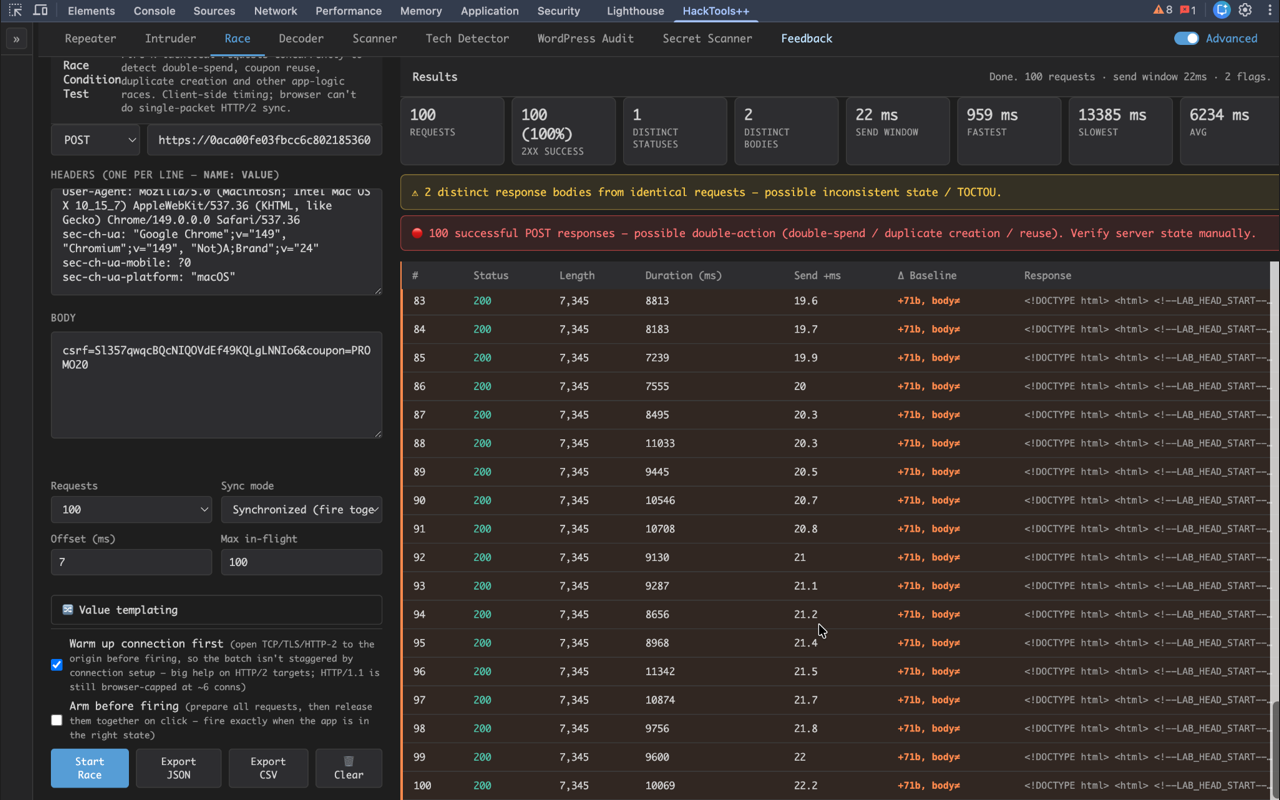The height and width of the screenshot is (800, 1280).
Task: Click duration value 11342 in row 96
Action: (660, 671)
